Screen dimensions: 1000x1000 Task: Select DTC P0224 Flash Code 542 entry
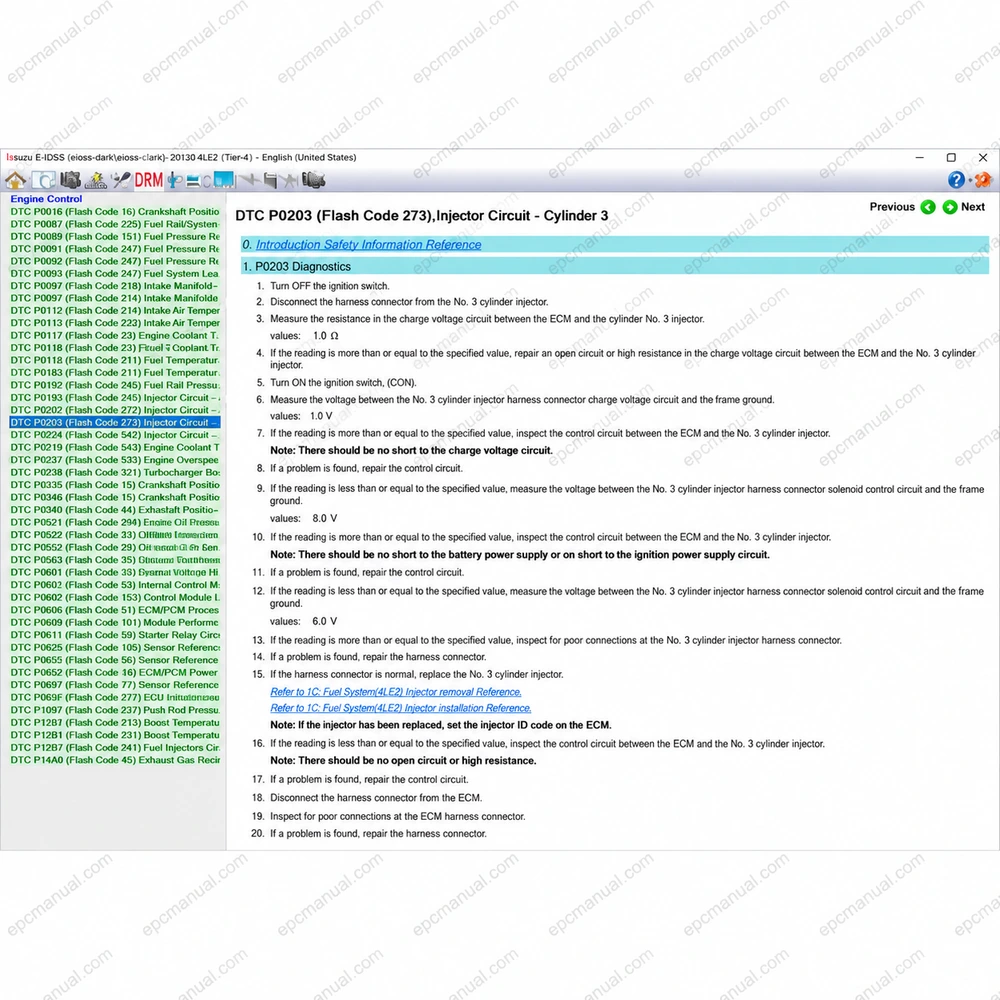115,436
